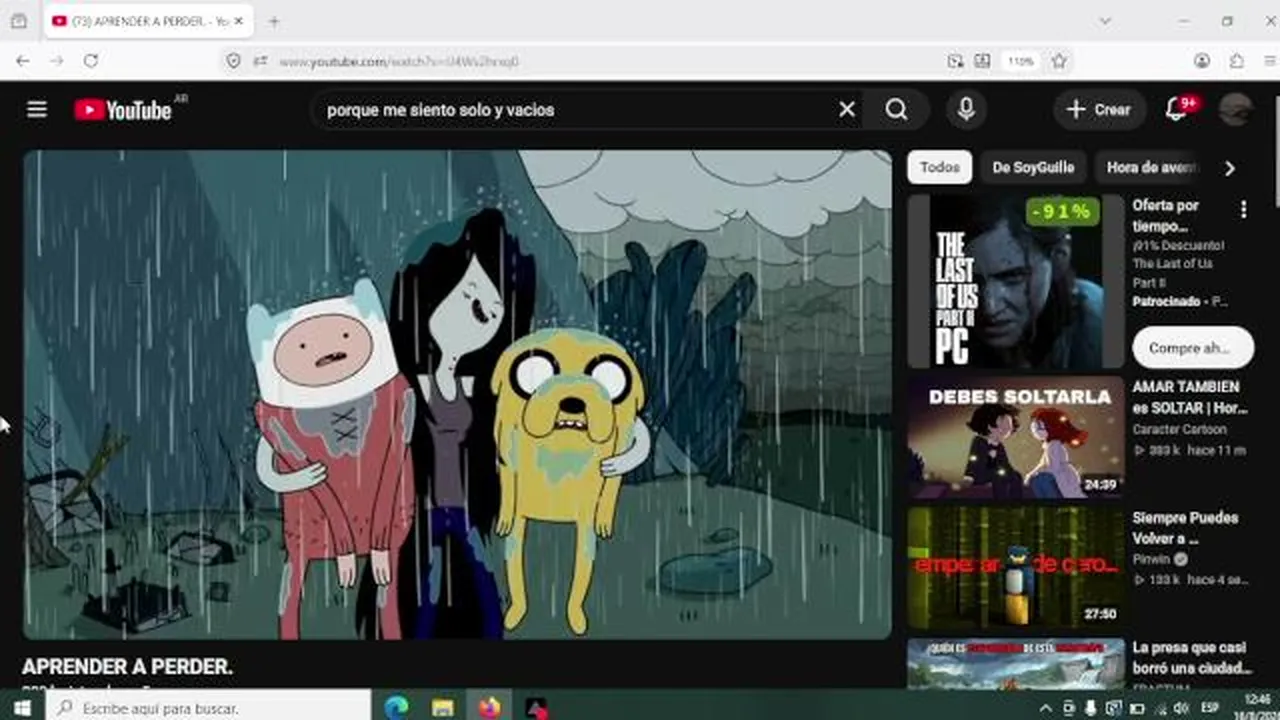The height and width of the screenshot is (720, 1280).
Task: Open Caracter Cartoon channel name
Action: click(x=1179, y=429)
